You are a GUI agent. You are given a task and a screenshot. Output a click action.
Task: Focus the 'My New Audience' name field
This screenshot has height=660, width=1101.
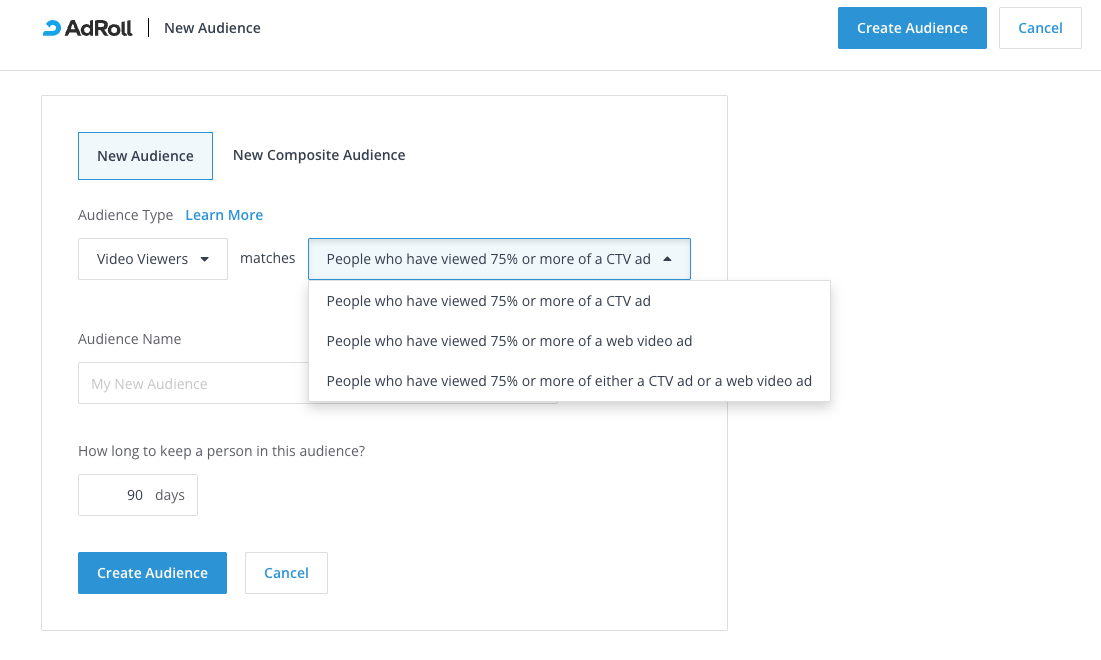point(190,384)
